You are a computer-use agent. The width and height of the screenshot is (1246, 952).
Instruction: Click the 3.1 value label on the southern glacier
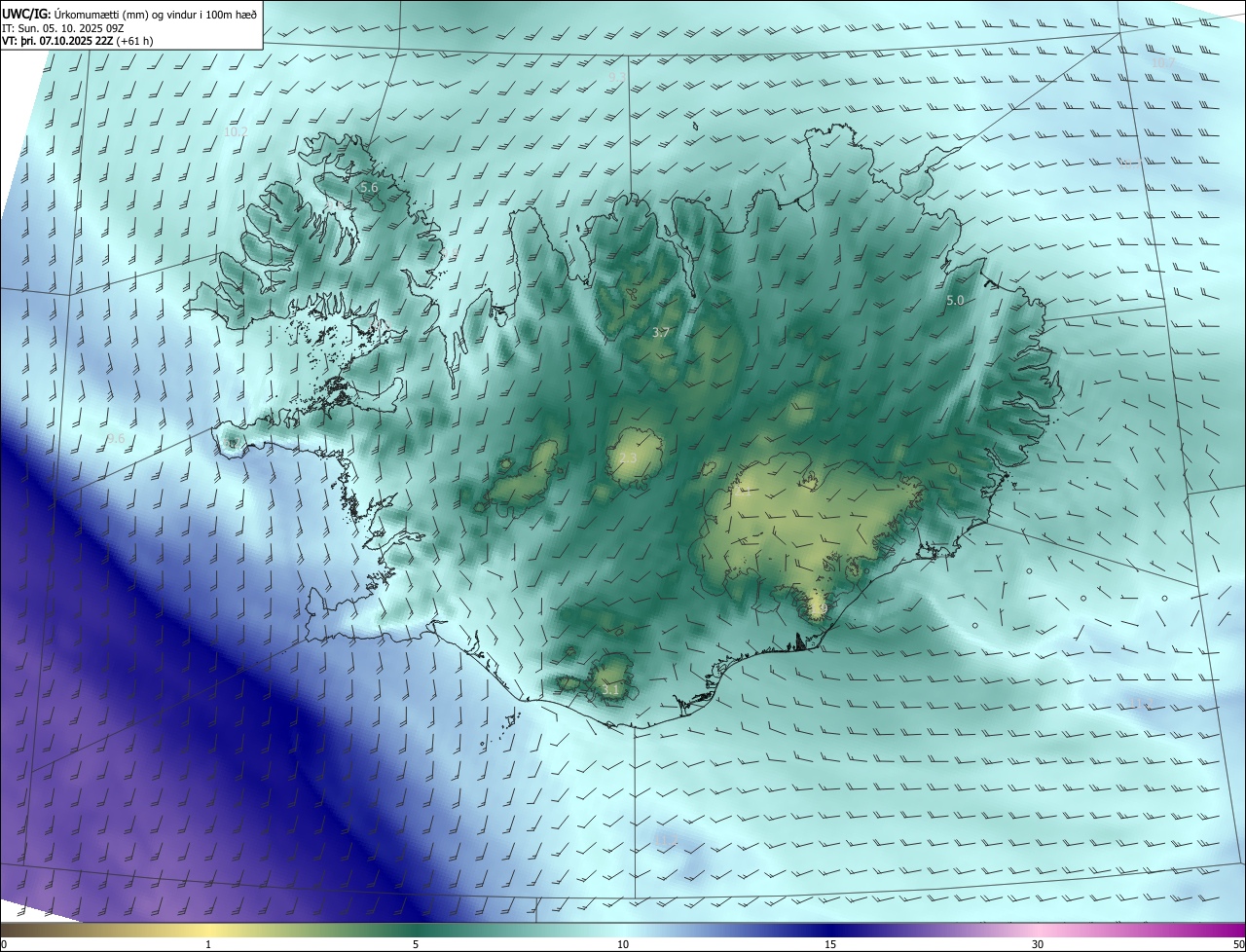(610, 690)
